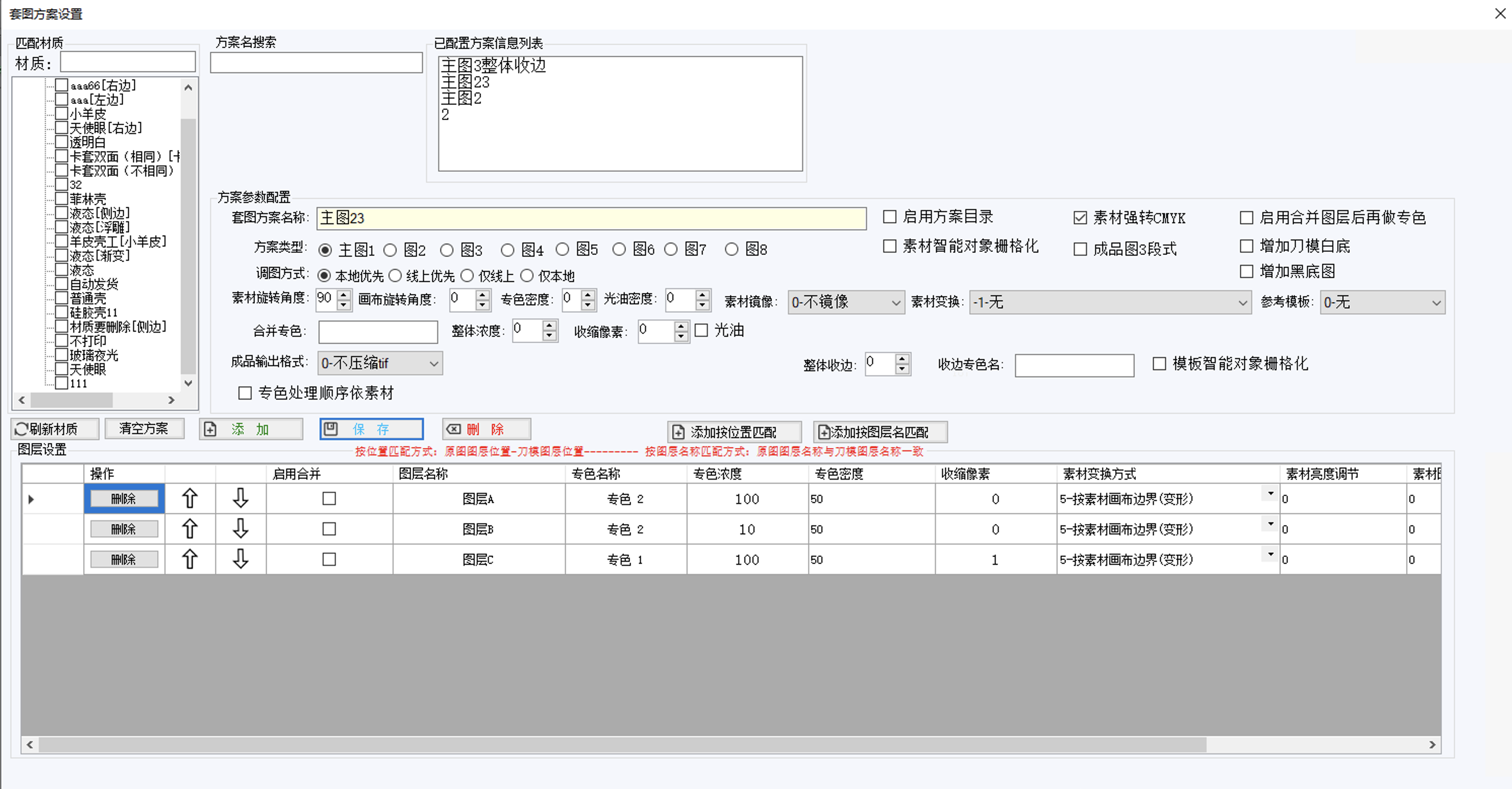Click 添加按图层名匹配 add-file icon button
Image resolution: width=1512 pixels, height=789 pixels.
823,432
